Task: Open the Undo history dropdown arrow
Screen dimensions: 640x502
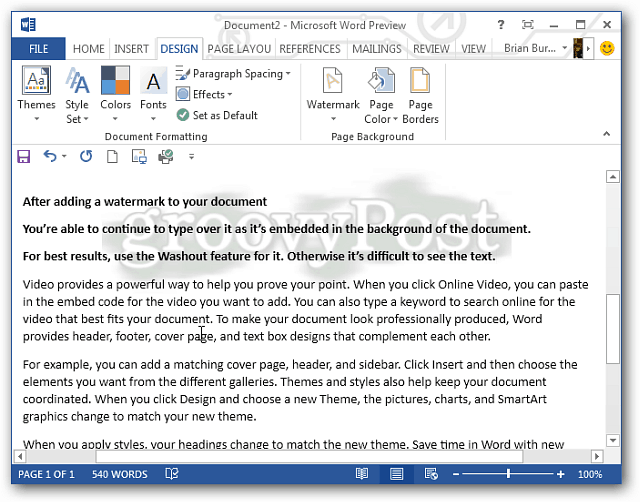Action: pos(64,156)
